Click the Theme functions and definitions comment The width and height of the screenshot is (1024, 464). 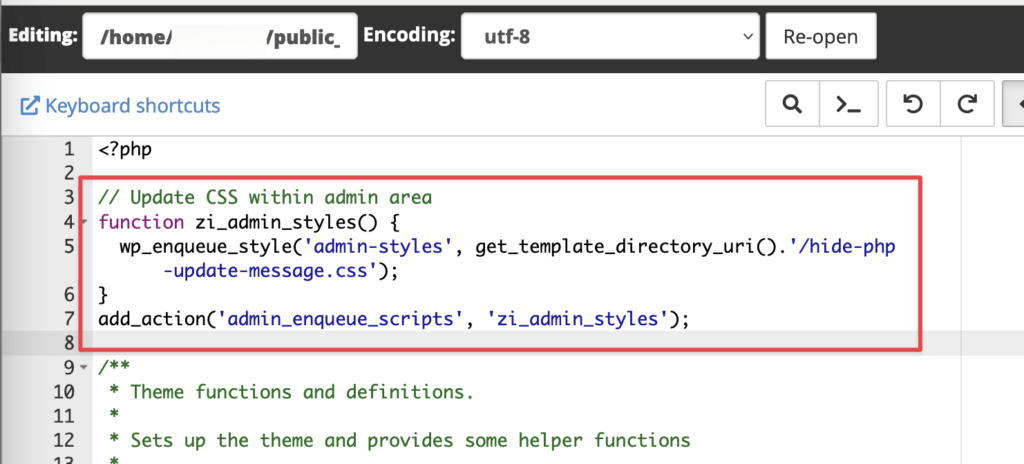click(x=300, y=391)
